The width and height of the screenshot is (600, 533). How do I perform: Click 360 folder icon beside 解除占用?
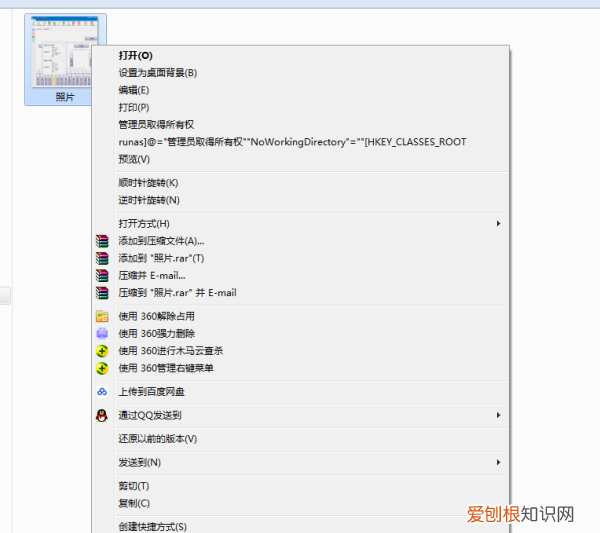102,316
